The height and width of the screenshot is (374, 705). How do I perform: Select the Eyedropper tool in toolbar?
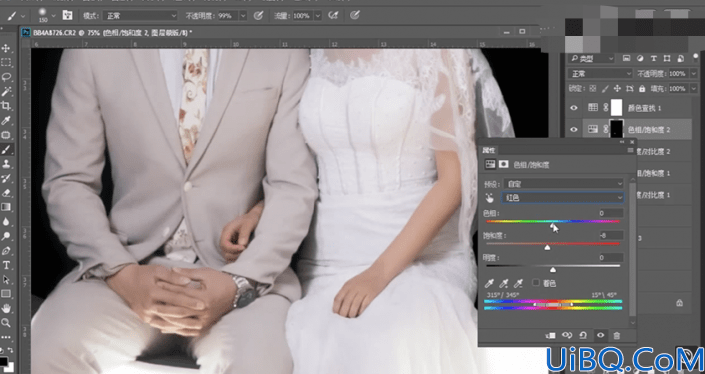6,120
